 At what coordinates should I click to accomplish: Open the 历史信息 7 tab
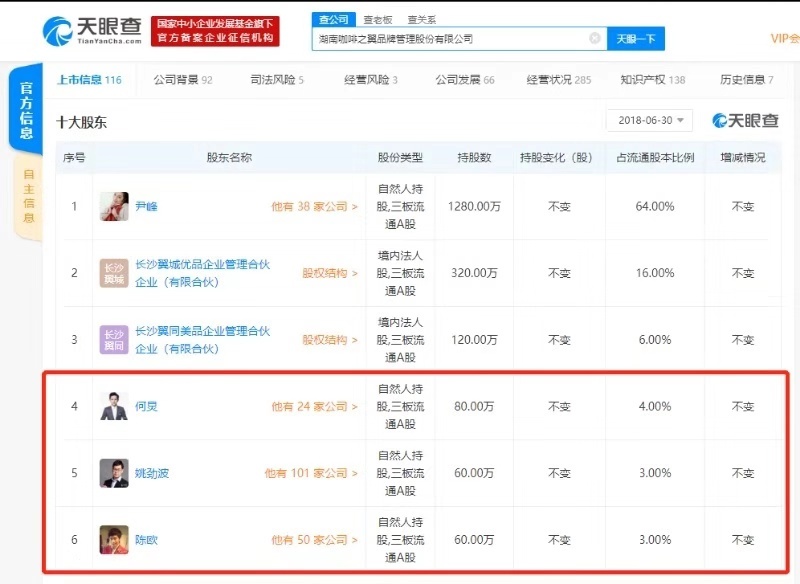(x=746, y=80)
